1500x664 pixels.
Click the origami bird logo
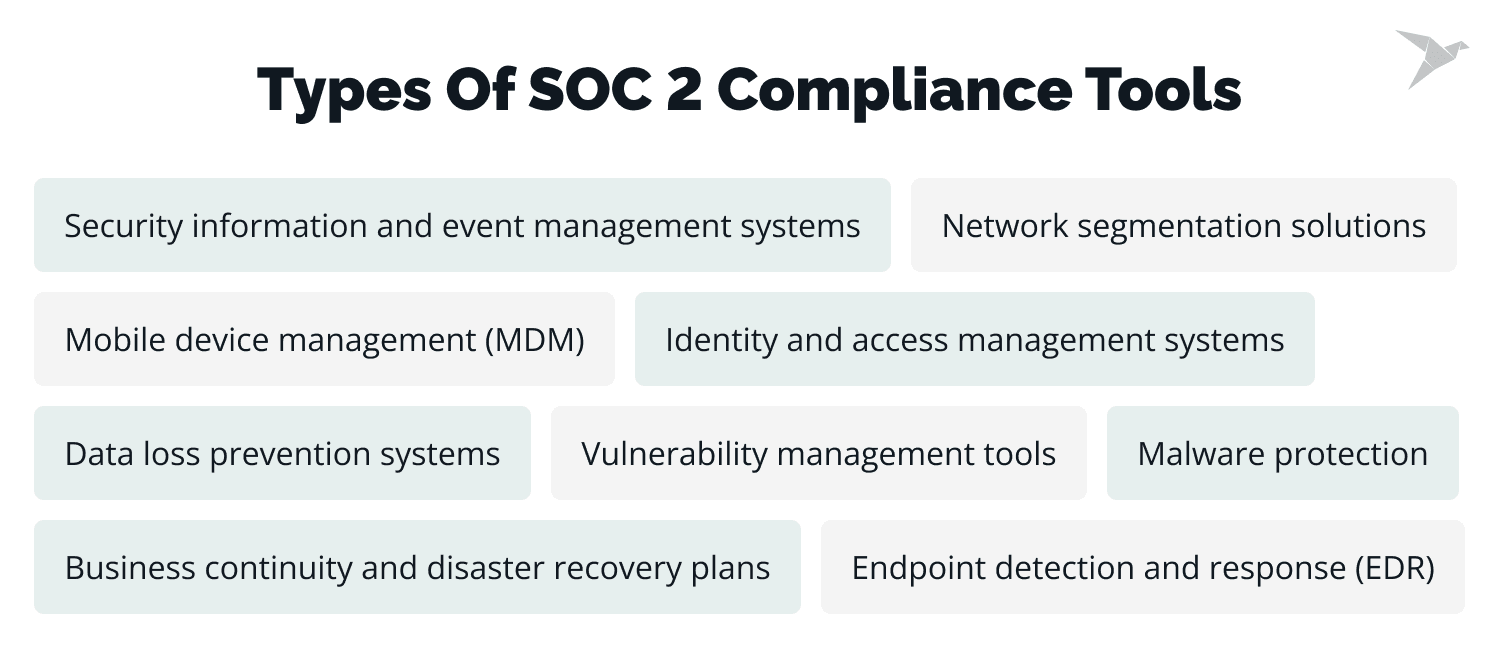(x=1431, y=57)
